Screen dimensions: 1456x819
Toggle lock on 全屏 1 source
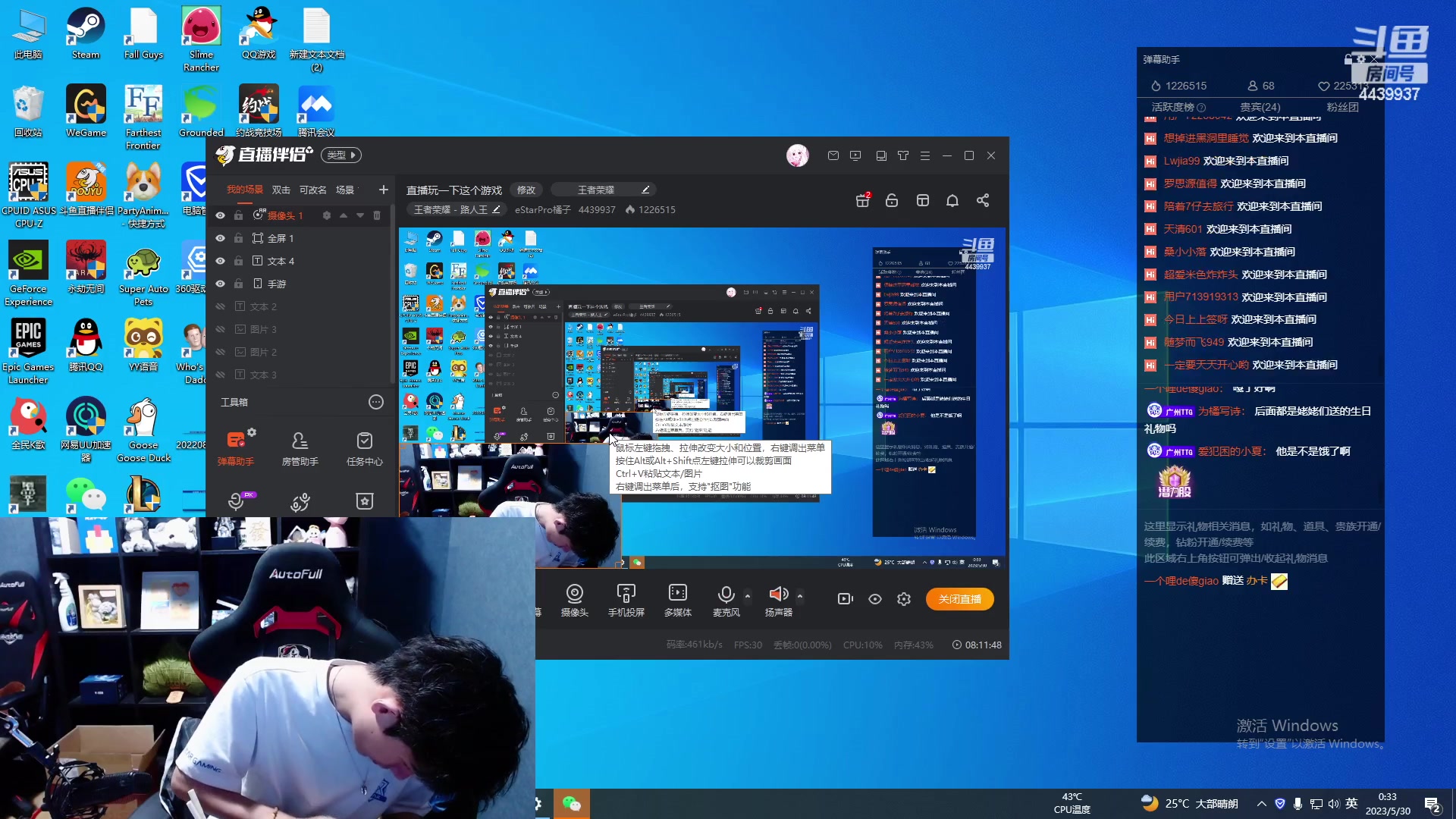click(238, 238)
